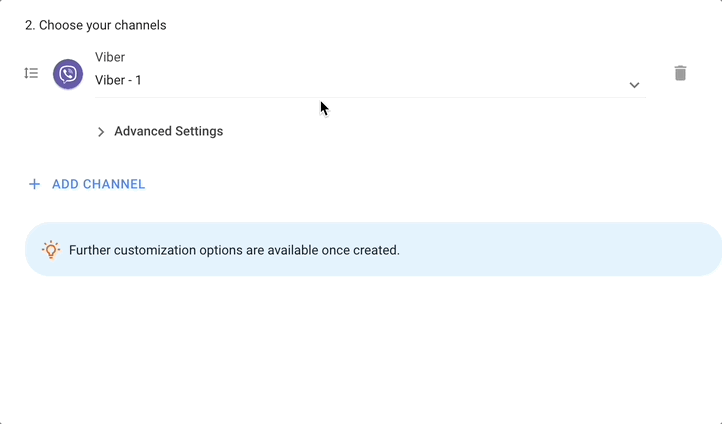The height and width of the screenshot is (424, 722).
Task: Click the lightbulb tip icon
Action: coord(51,250)
